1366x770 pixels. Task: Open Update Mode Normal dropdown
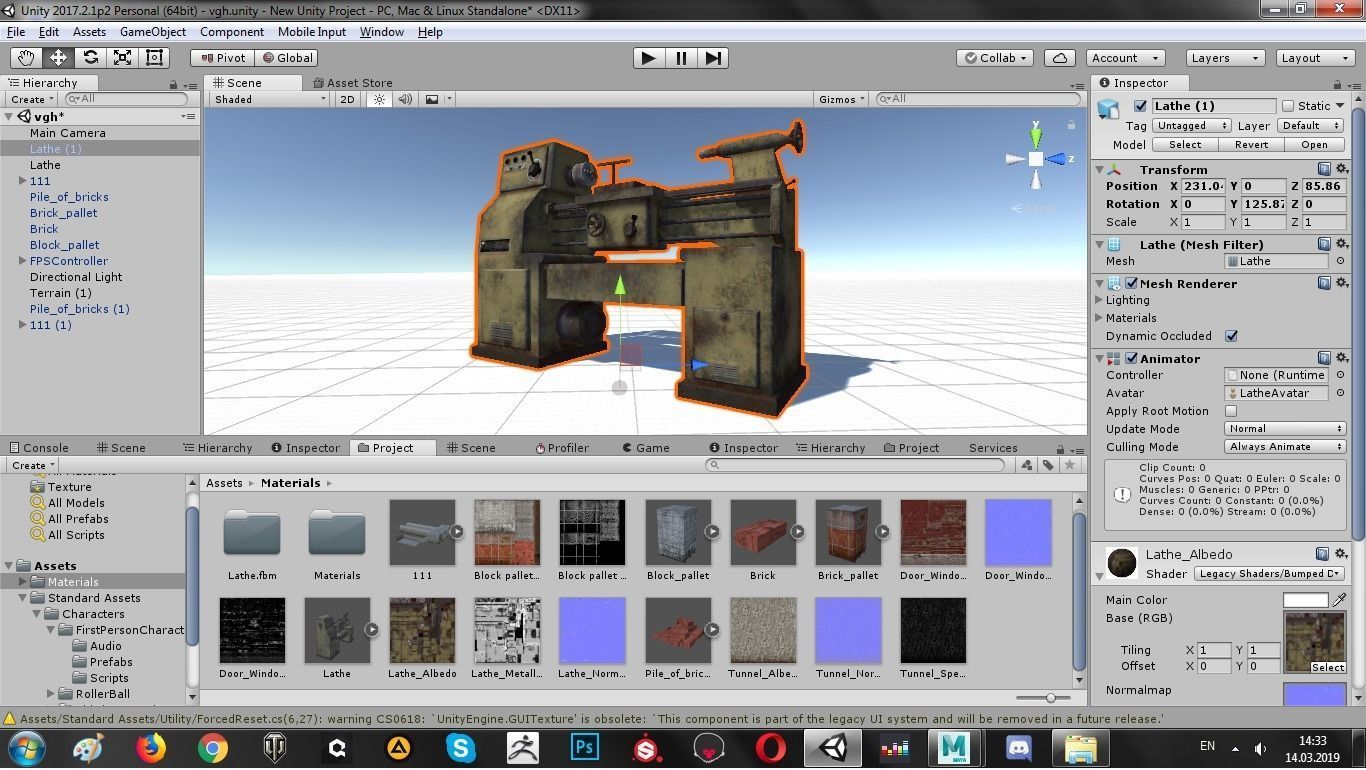(x=1285, y=429)
